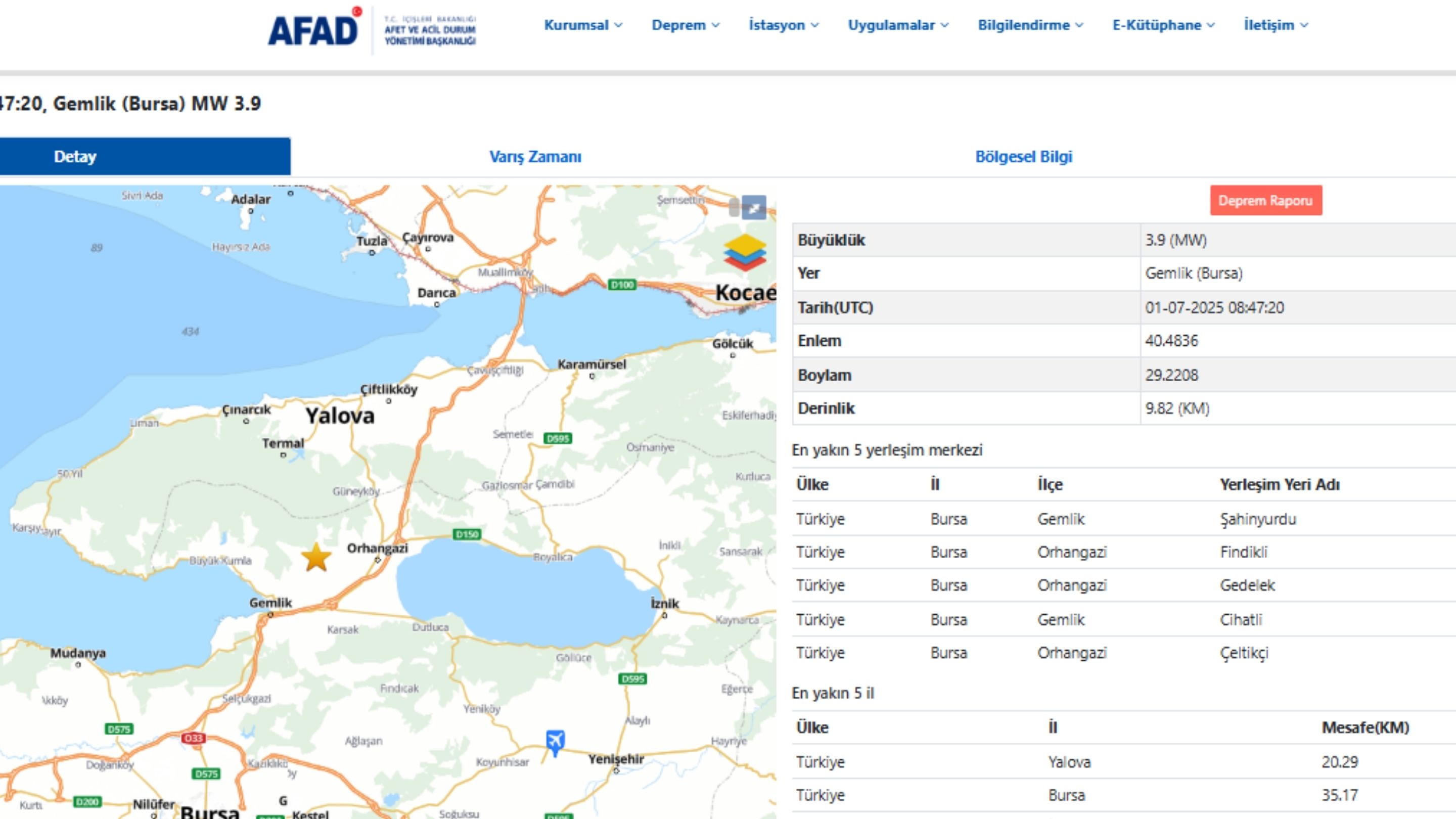Image resolution: width=1456 pixels, height=819 pixels.
Task: Click the Enlem value 40.4836
Action: point(1171,341)
